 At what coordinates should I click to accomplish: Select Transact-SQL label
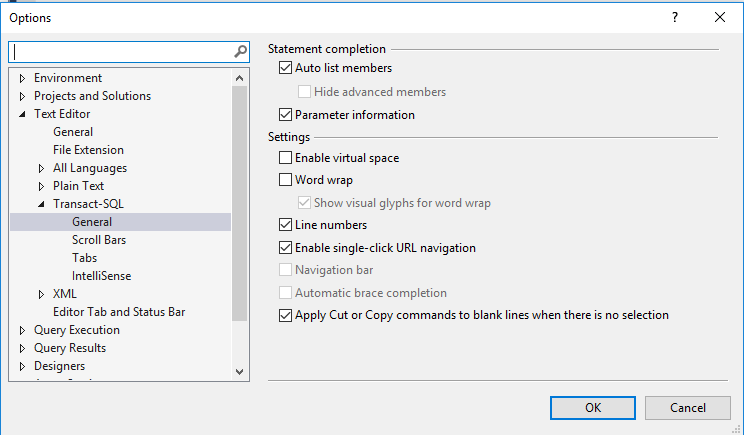(88, 204)
